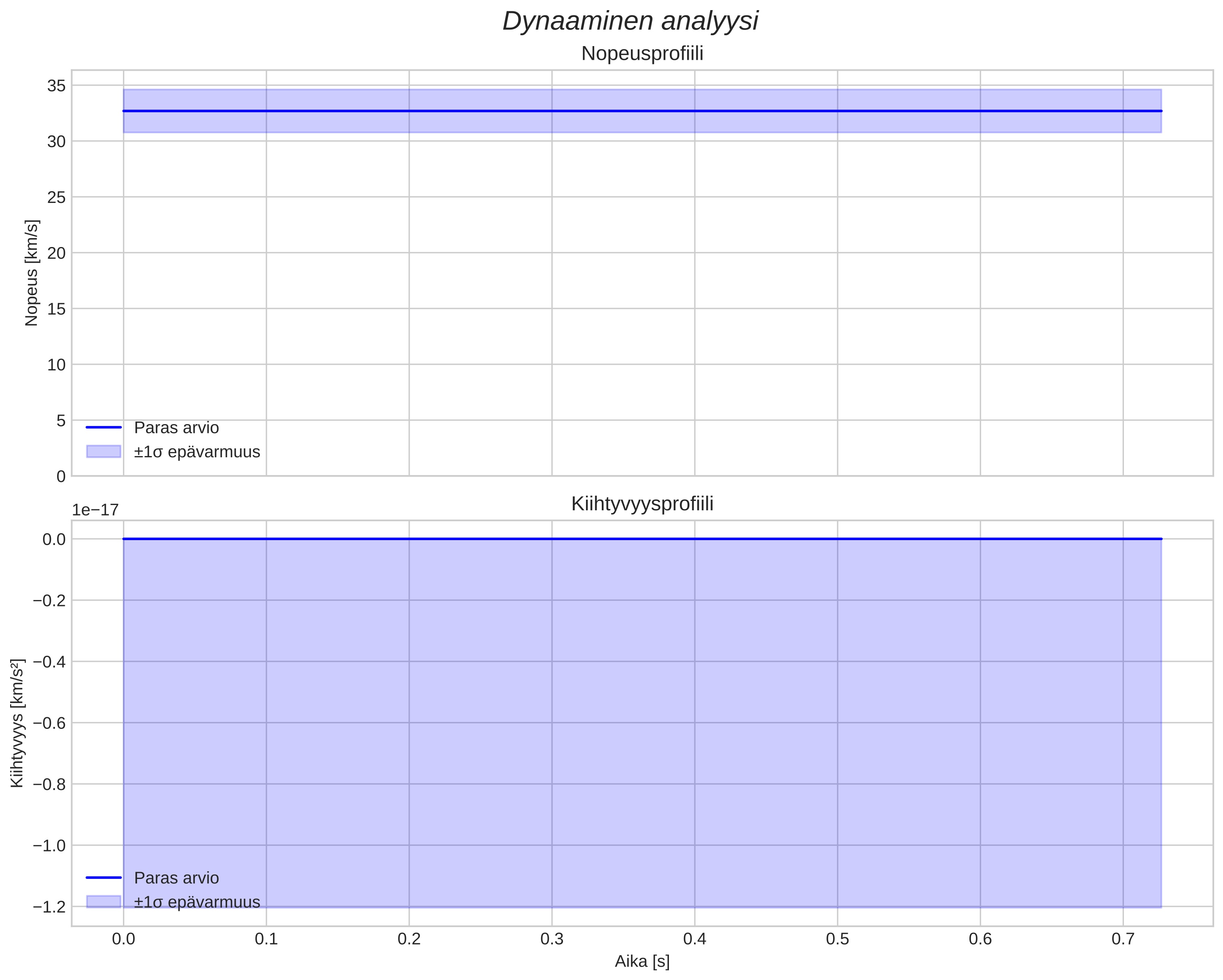
Task: Click the −0.6 tick label on the acceleration axis
Action: (49, 723)
